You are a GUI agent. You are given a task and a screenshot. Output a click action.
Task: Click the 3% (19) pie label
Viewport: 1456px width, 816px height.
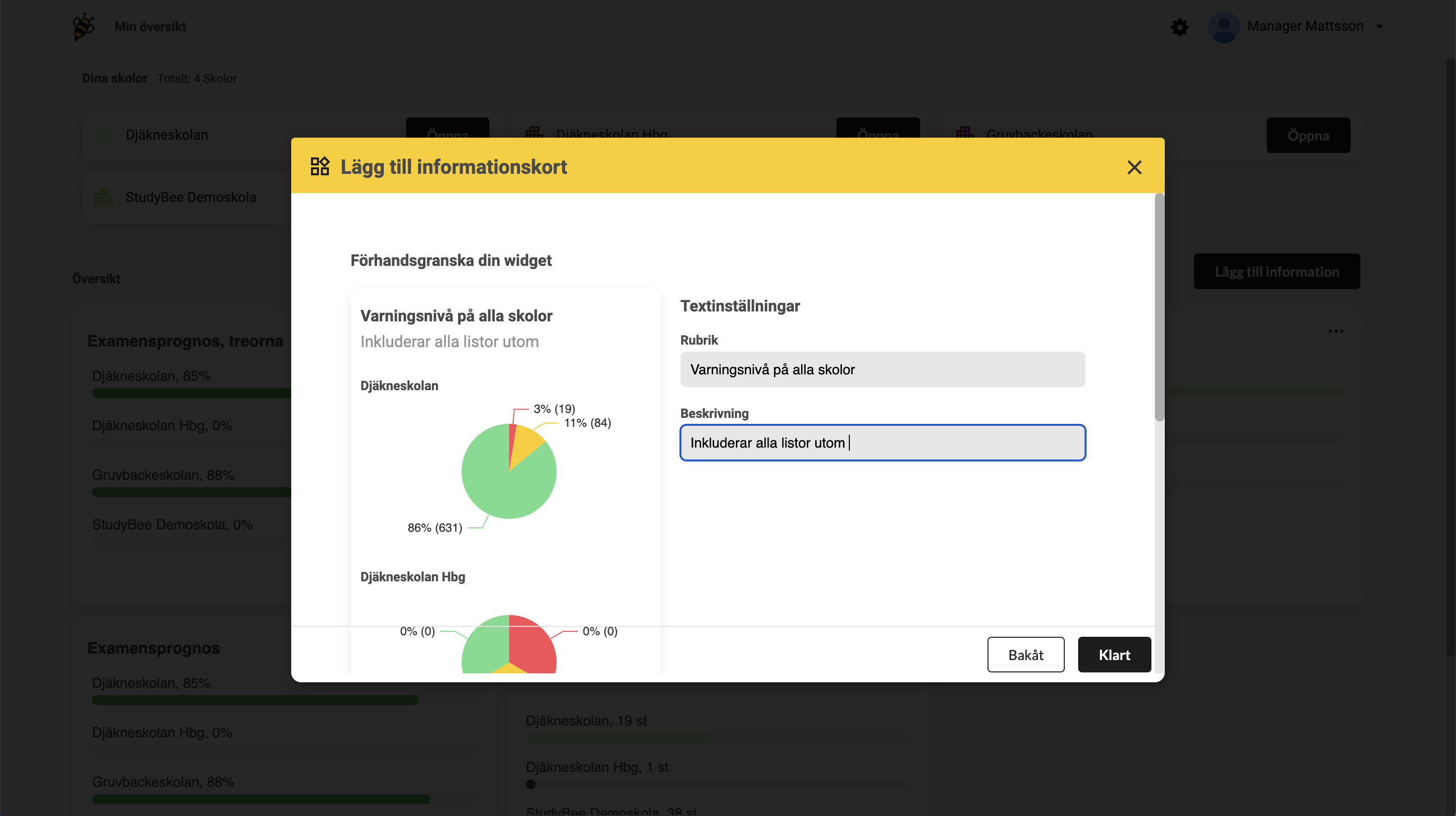(x=554, y=408)
